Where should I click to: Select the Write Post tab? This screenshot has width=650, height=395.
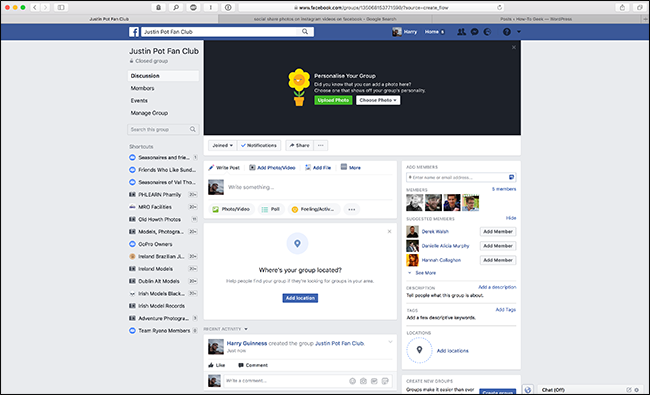point(224,168)
